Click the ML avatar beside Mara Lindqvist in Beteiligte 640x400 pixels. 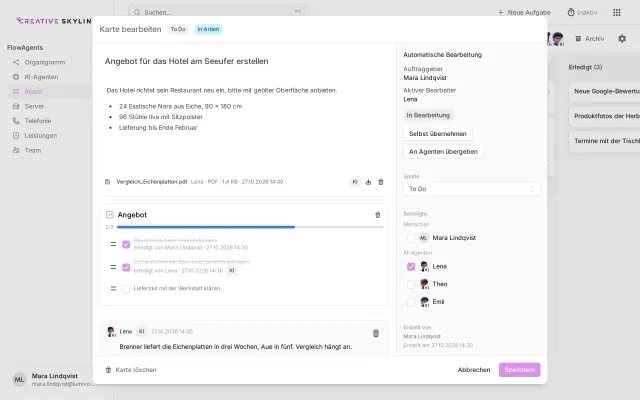tap(424, 238)
